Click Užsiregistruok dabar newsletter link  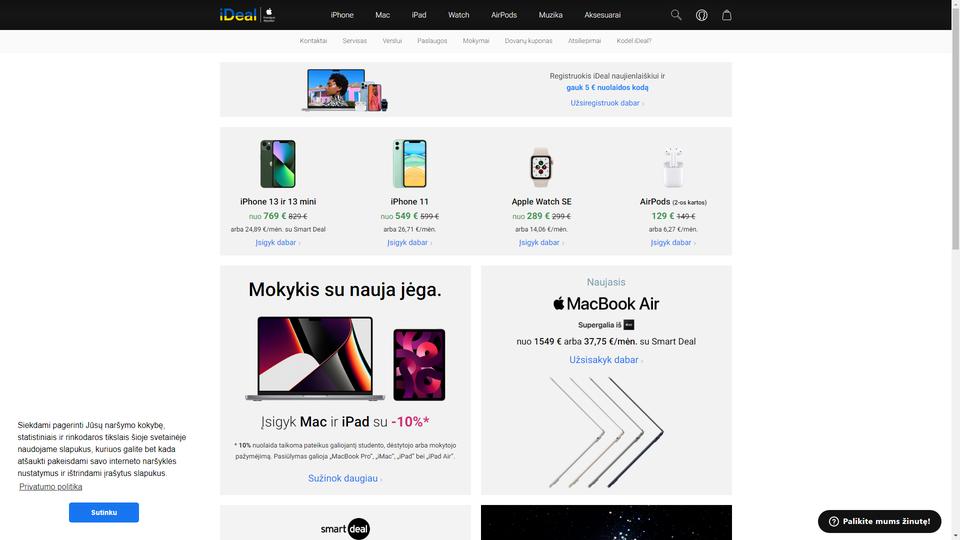pyautogui.click(x=606, y=103)
